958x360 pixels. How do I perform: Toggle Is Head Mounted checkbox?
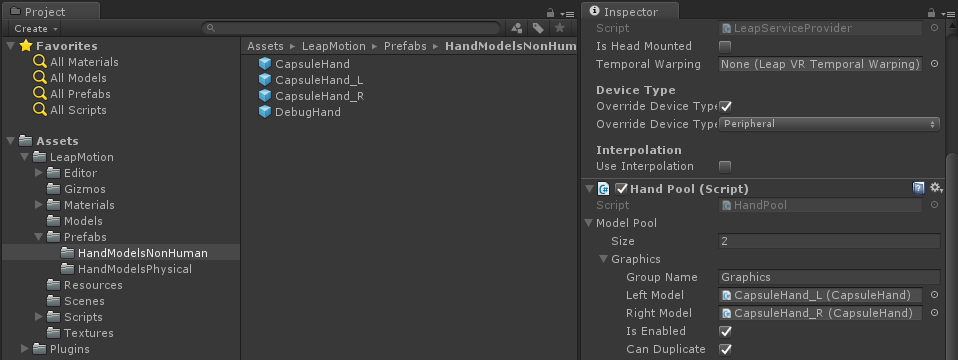click(x=725, y=46)
